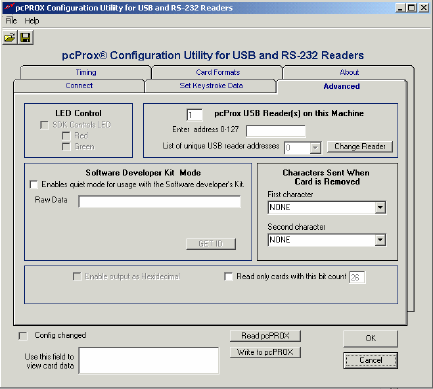
Task: Click the Write to pcPROX button
Action: tap(265, 352)
